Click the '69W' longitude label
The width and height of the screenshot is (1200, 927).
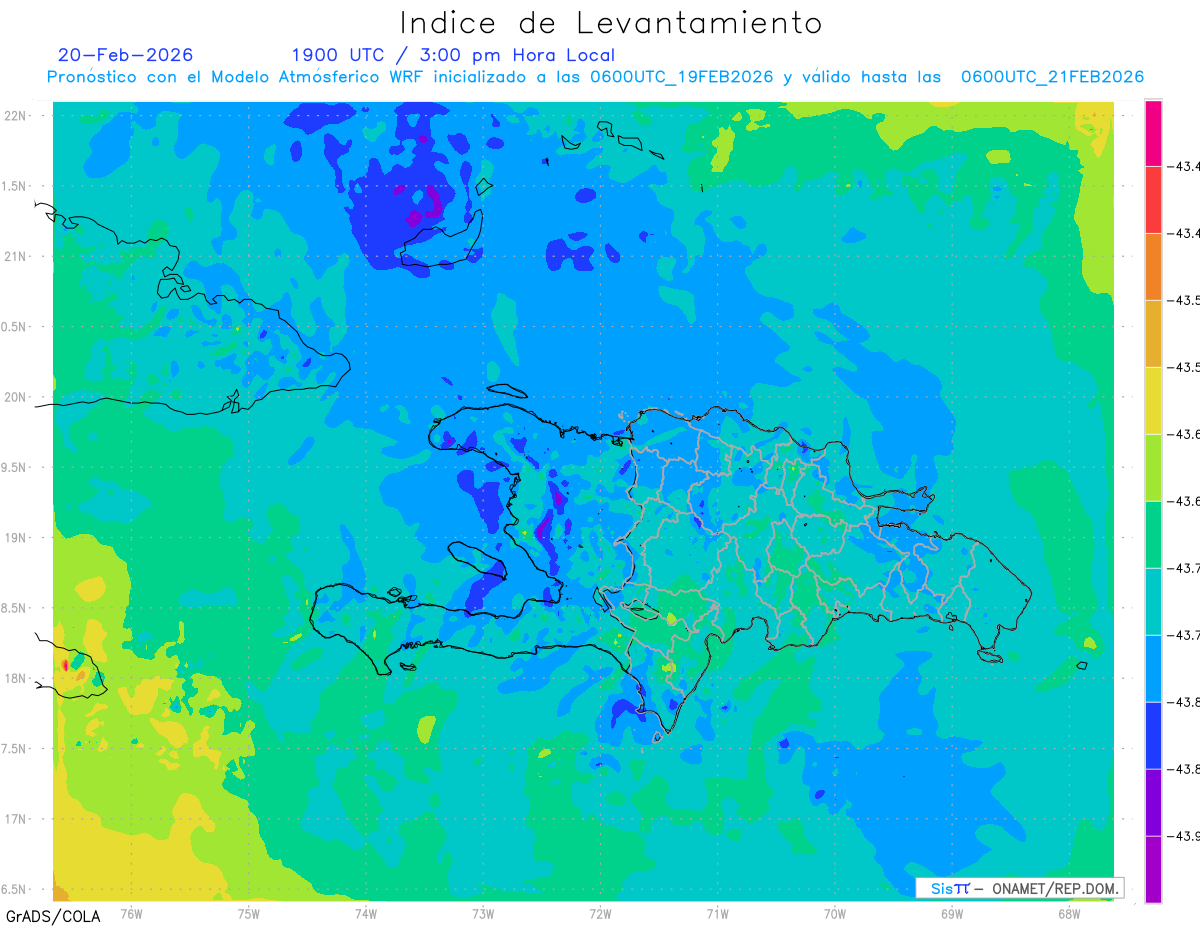point(952,913)
